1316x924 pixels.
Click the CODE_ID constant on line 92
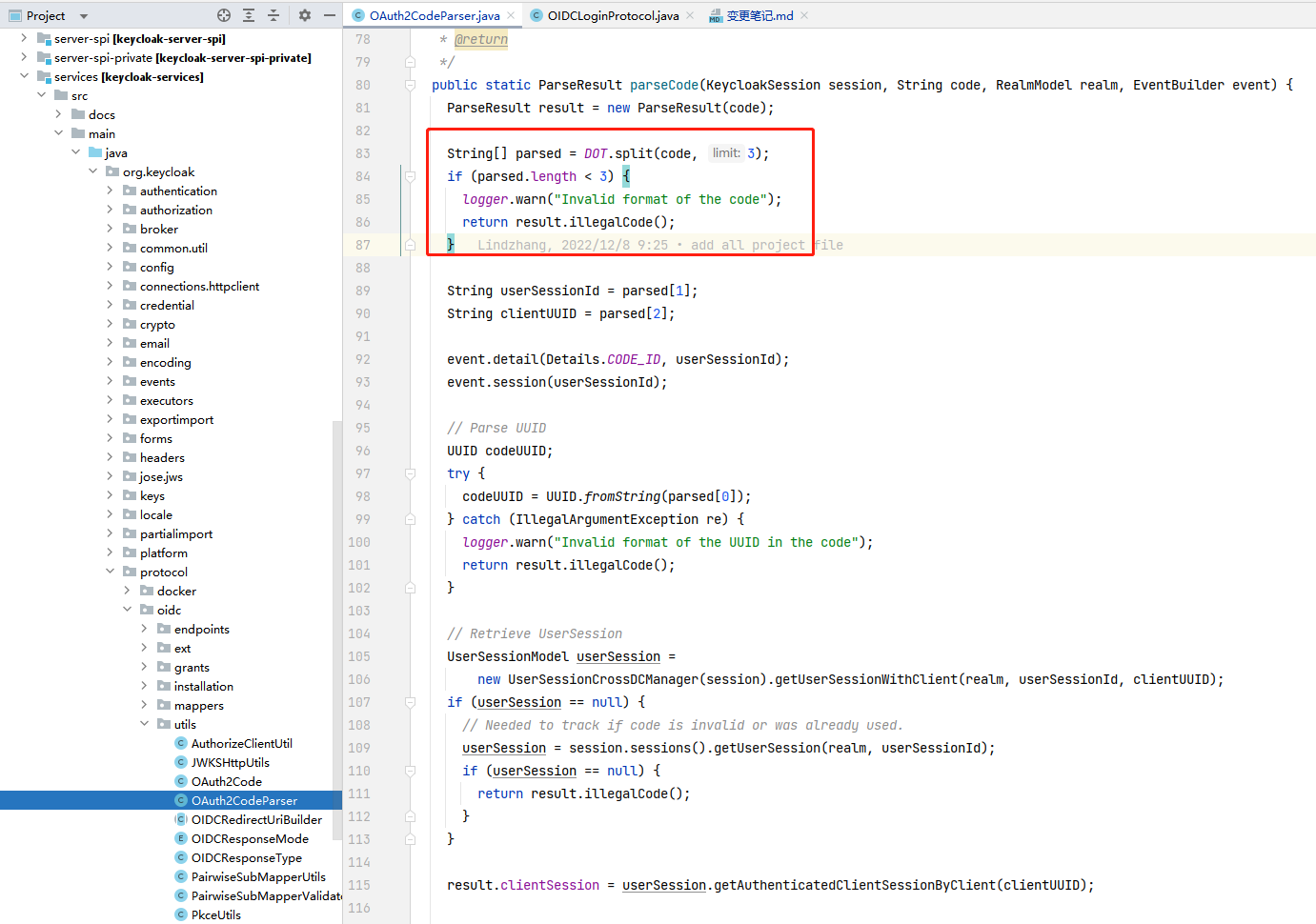[x=634, y=359]
